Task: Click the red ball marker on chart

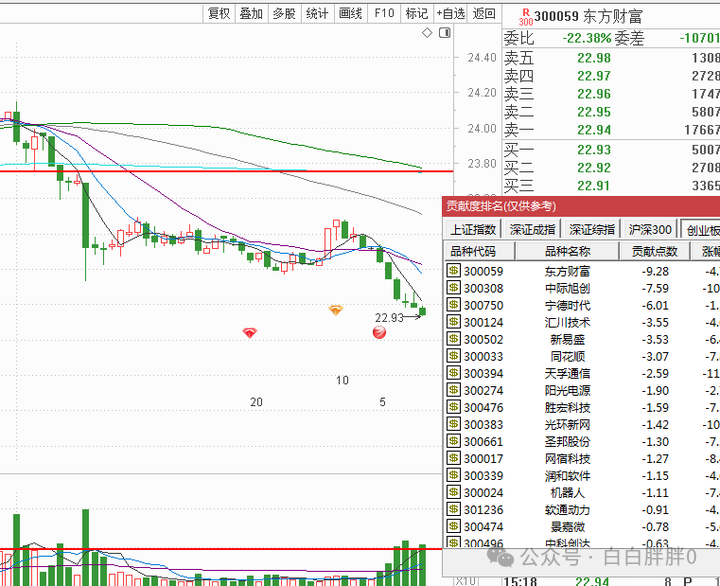Action: (x=379, y=332)
